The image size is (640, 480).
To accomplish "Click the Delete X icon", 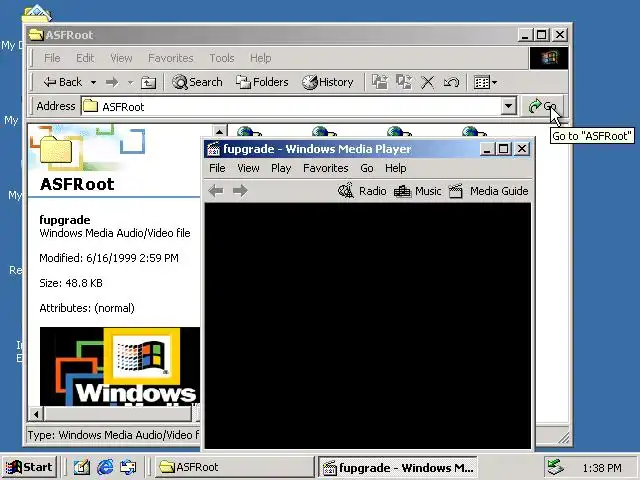I will click(427, 82).
